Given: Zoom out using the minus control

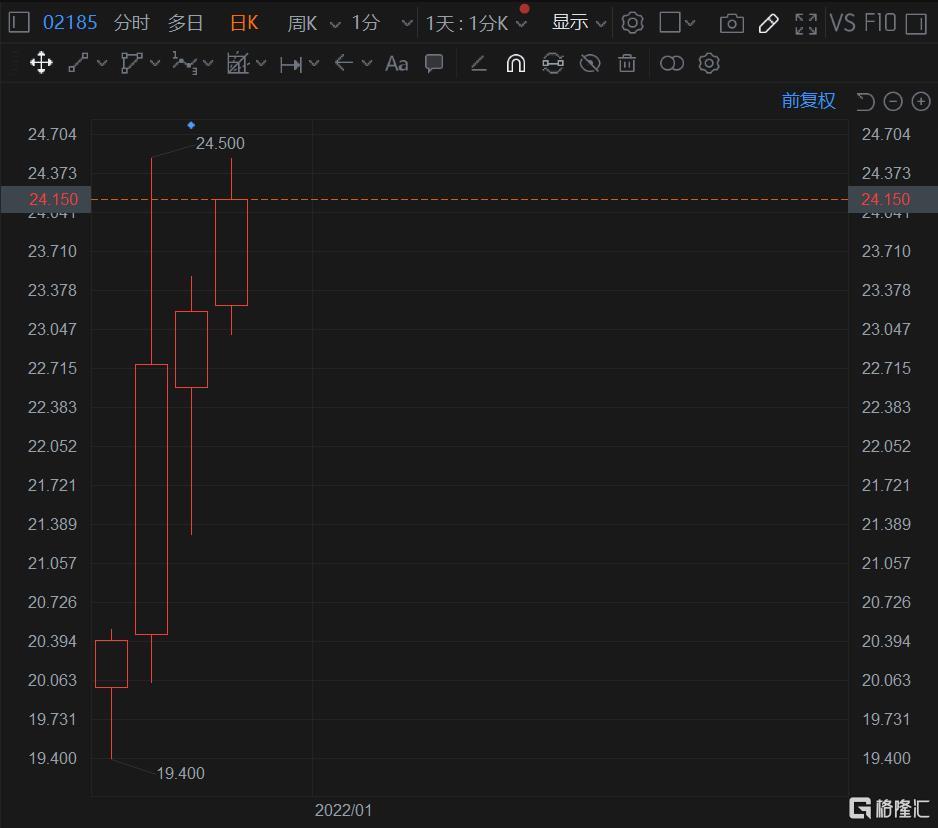Looking at the screenshot, I should (893, 101).
